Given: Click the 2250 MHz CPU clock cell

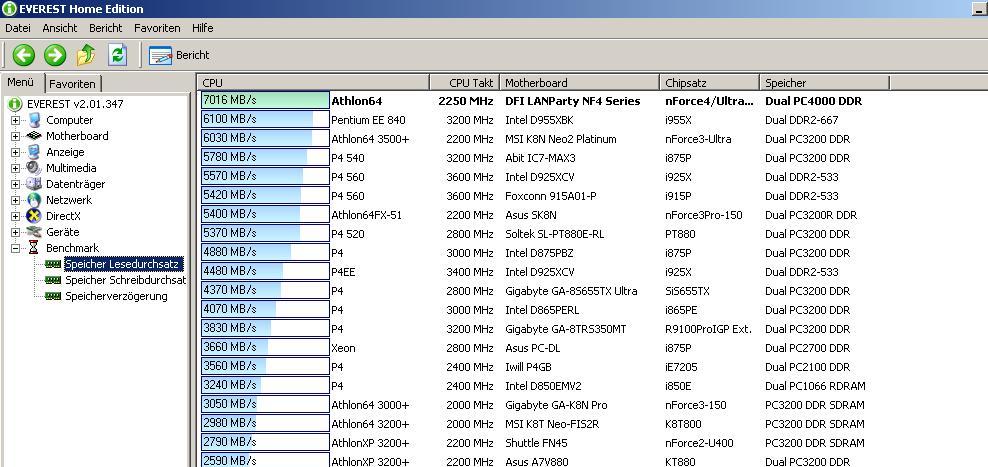Looking at the screenshot, I should tap(466, 101).
